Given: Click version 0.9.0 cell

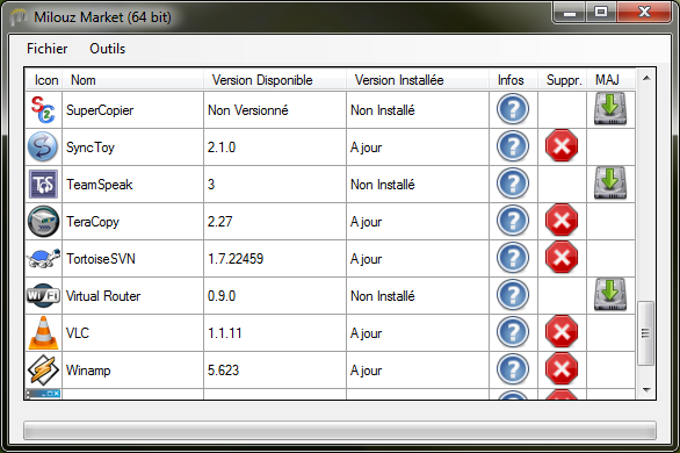Looking at the screenshot, I should point(275,296).
